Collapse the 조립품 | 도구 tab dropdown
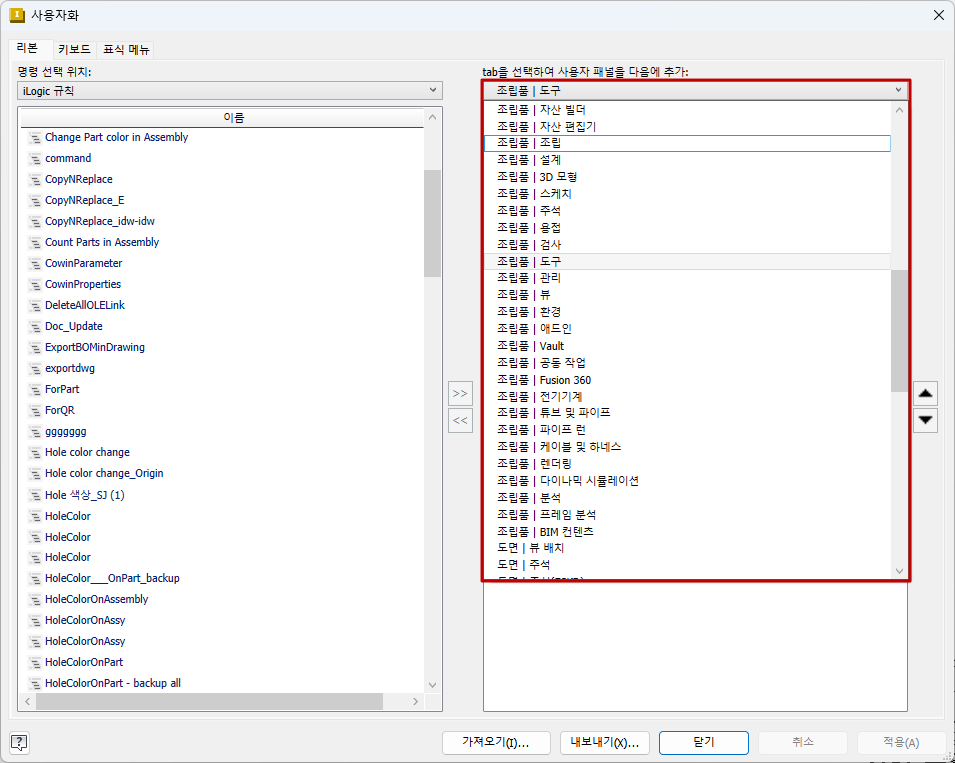Viewport: 955px width, 763px height. [696, 90]
